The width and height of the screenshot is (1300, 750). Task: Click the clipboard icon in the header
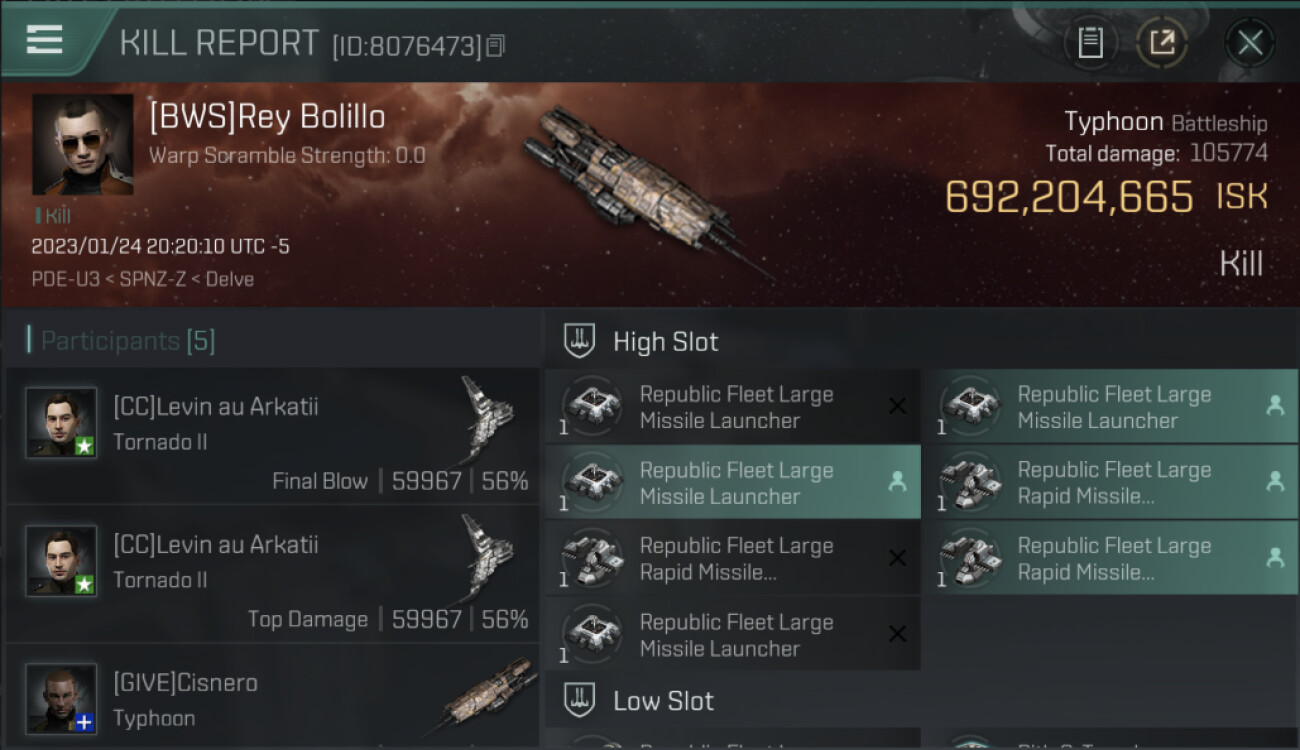point(1090,42)
